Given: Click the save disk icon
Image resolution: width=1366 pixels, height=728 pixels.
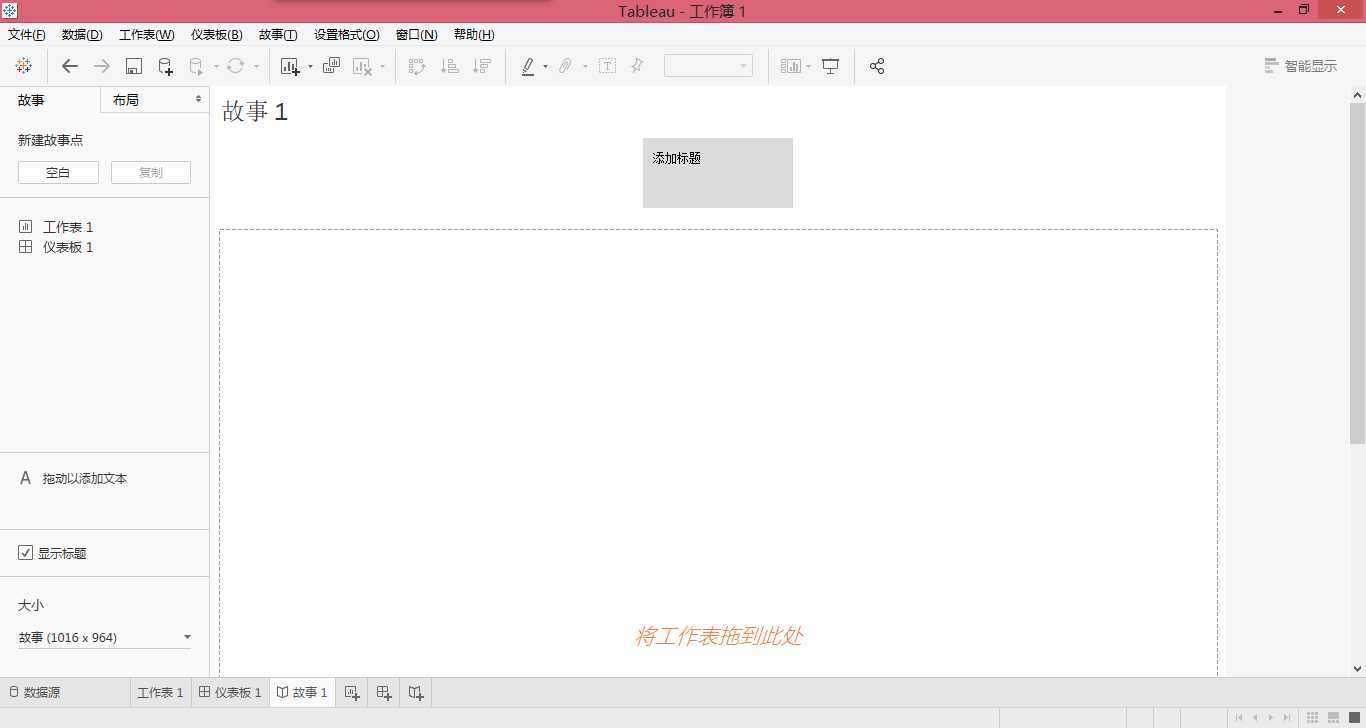Looking at the screenshot, I should 133,66.
